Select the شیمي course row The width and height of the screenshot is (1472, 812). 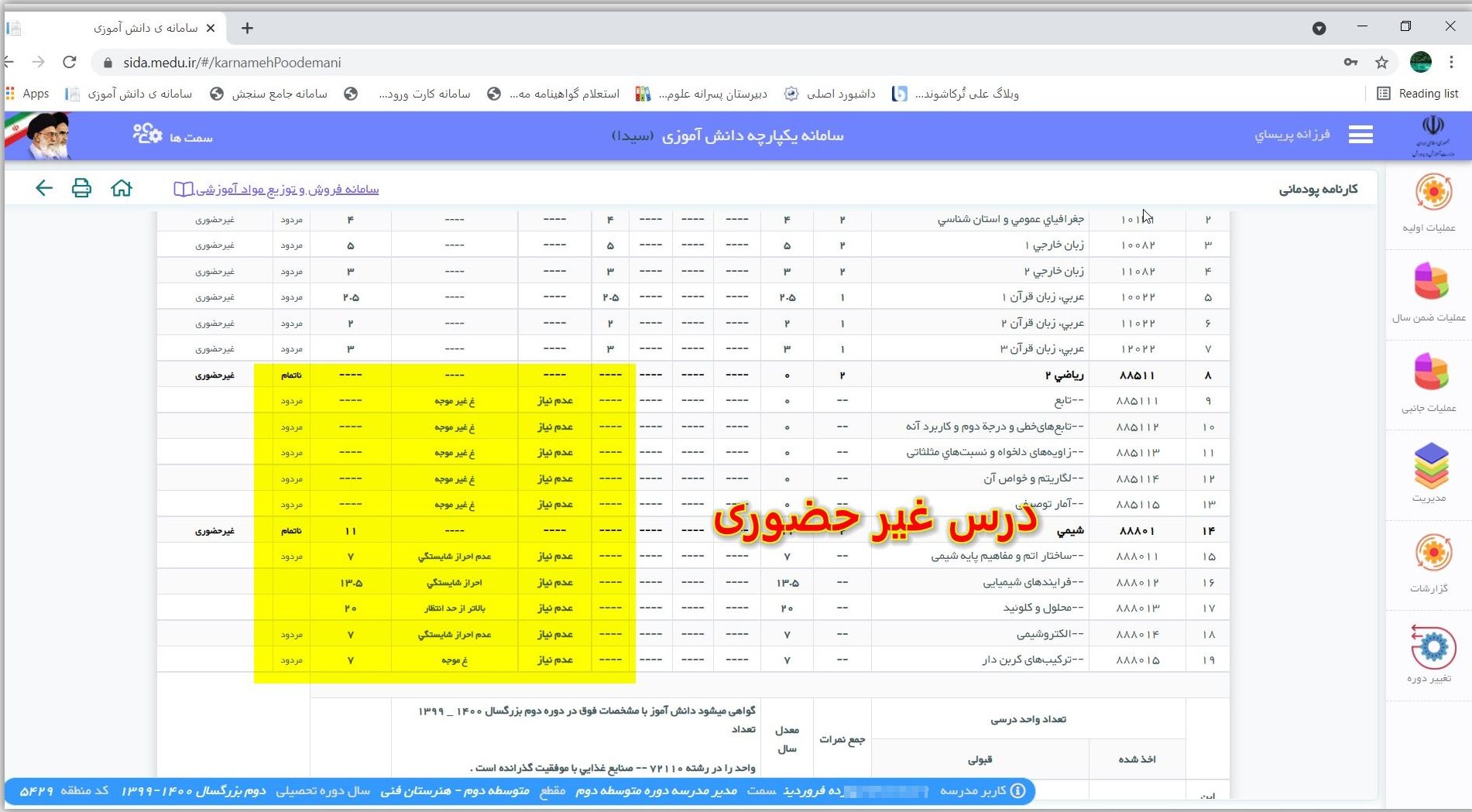[693, 530]
